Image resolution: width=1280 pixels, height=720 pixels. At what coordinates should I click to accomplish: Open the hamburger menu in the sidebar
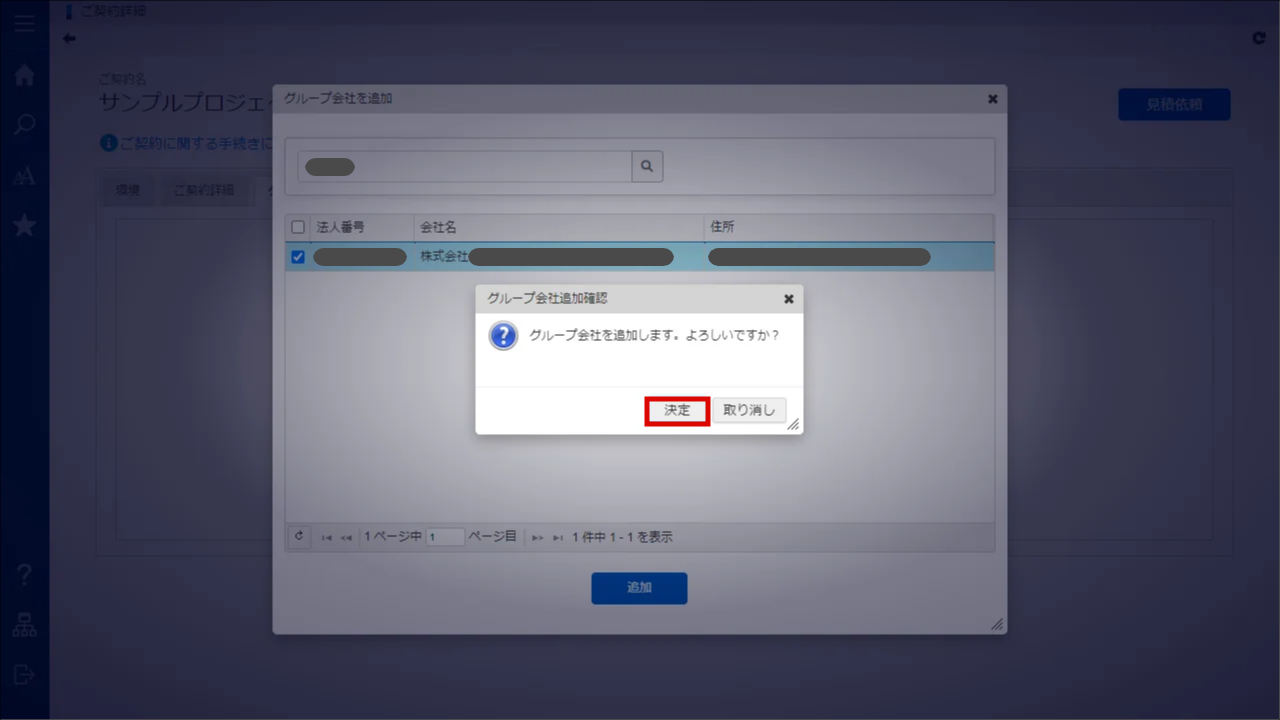24,24
